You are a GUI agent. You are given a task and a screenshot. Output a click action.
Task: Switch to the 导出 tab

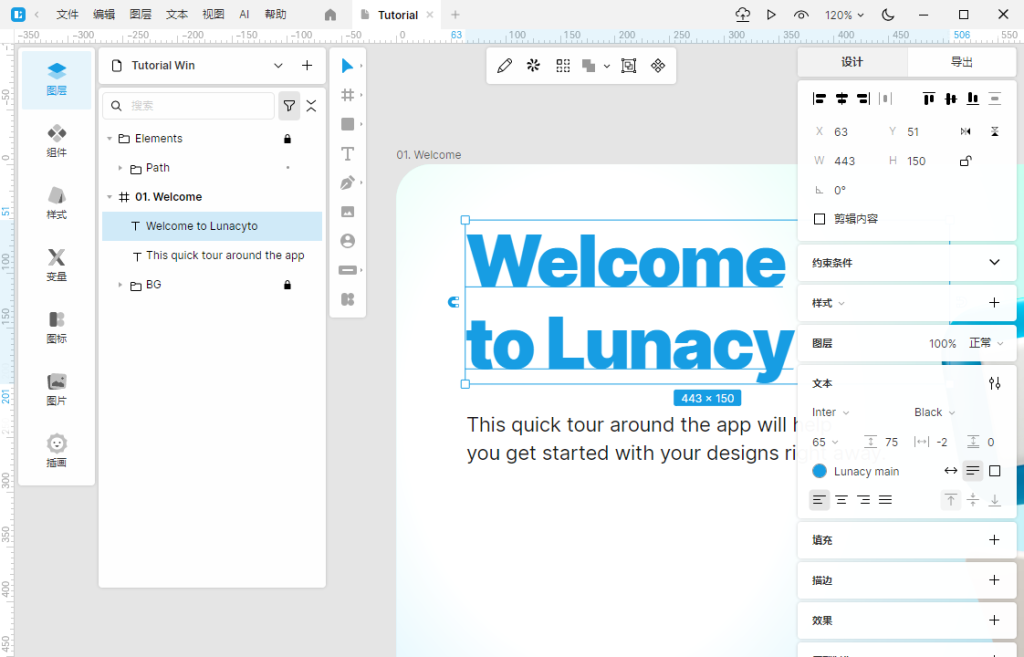pos(961,62)
